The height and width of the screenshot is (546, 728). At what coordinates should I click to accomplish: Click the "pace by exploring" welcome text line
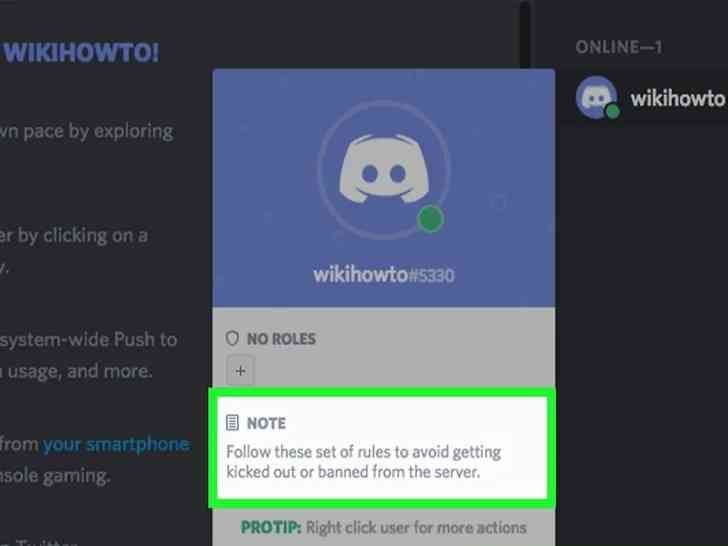coord(87,132)
